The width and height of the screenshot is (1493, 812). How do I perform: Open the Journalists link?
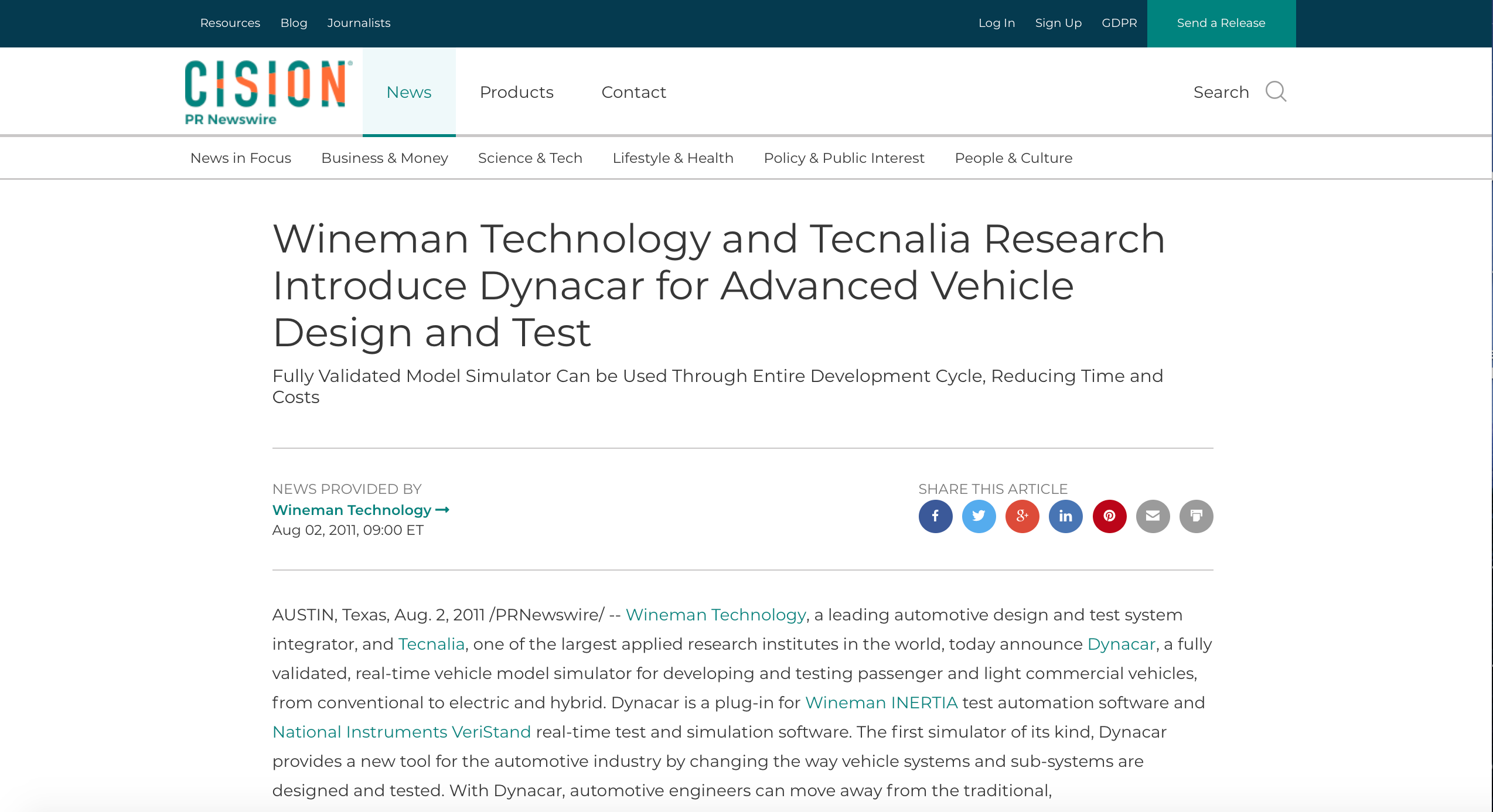click(359, 23)
